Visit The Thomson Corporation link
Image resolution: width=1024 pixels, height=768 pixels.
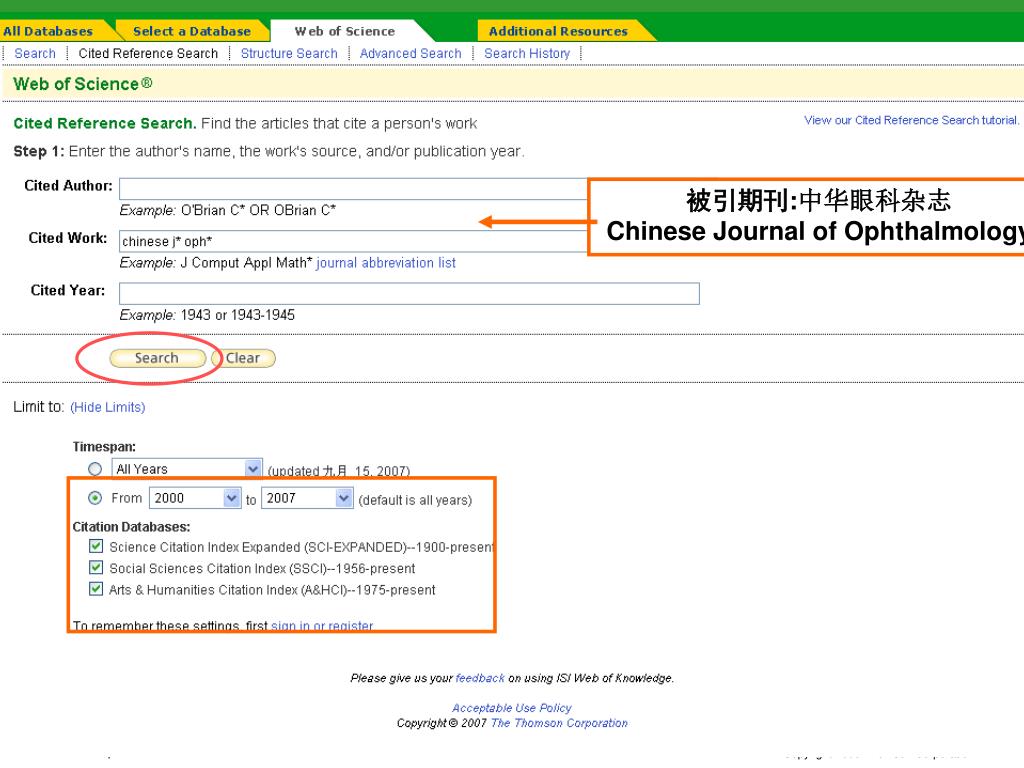(559, 723)
